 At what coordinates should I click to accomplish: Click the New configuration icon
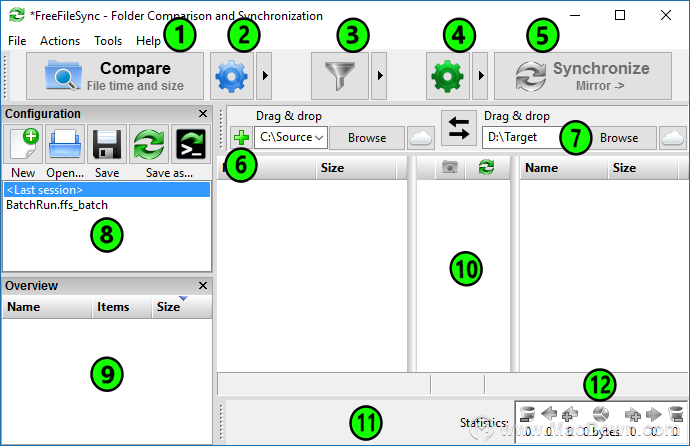click(23, 144)
